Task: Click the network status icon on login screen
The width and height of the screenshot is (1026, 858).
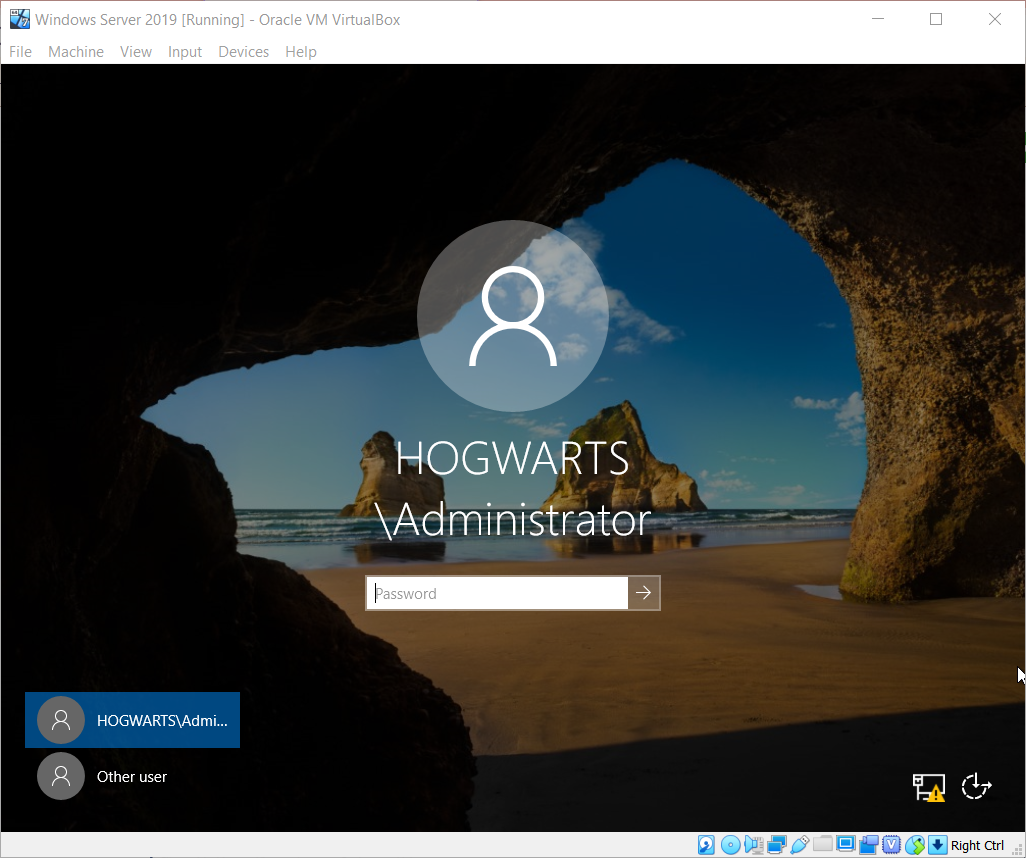Action: click(929, 787)
